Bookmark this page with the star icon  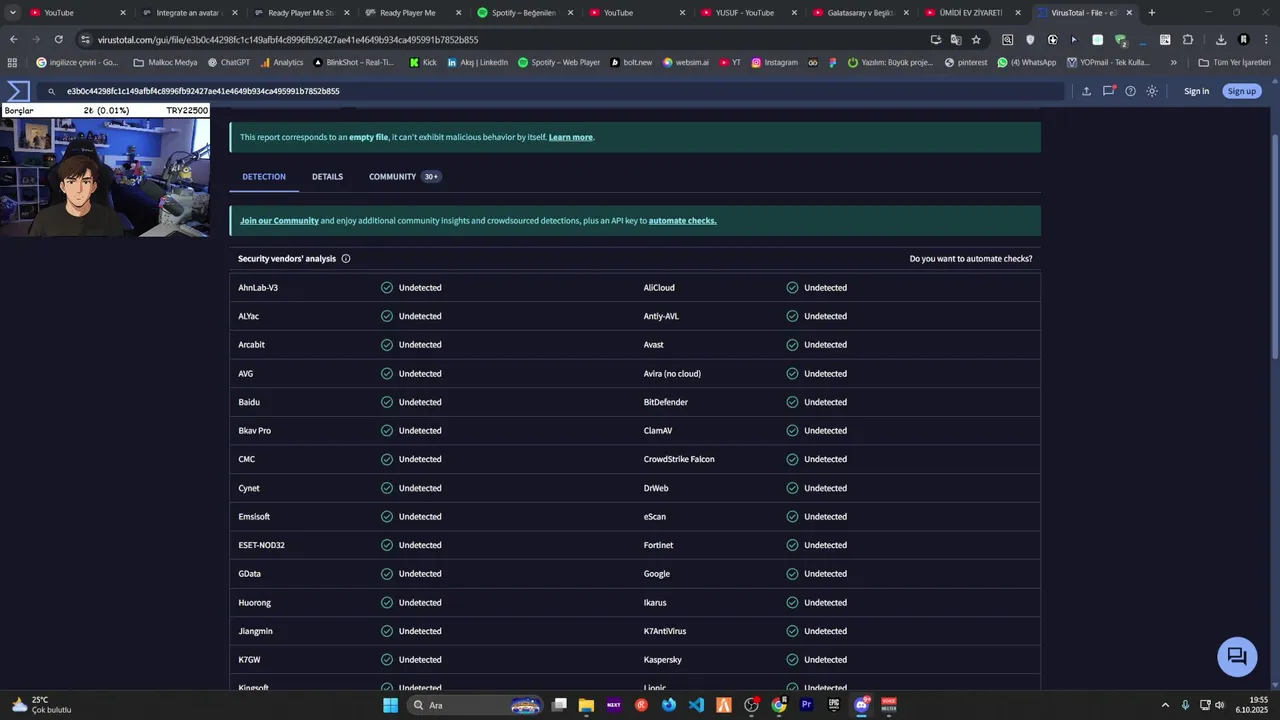[x=976, y=40]
